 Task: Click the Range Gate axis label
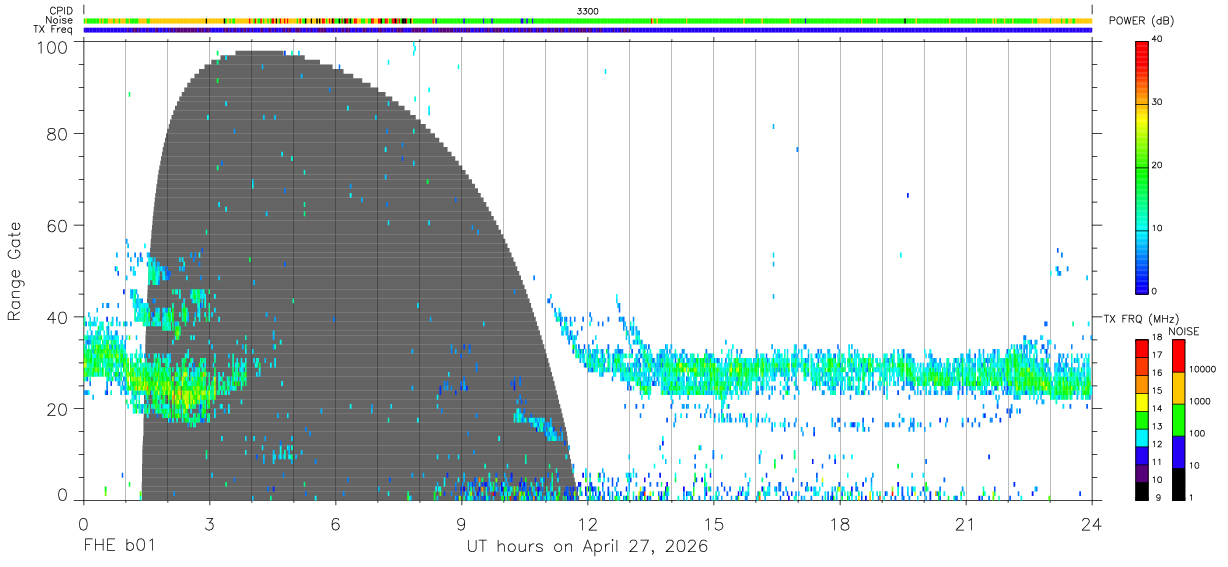pos(15,271)
